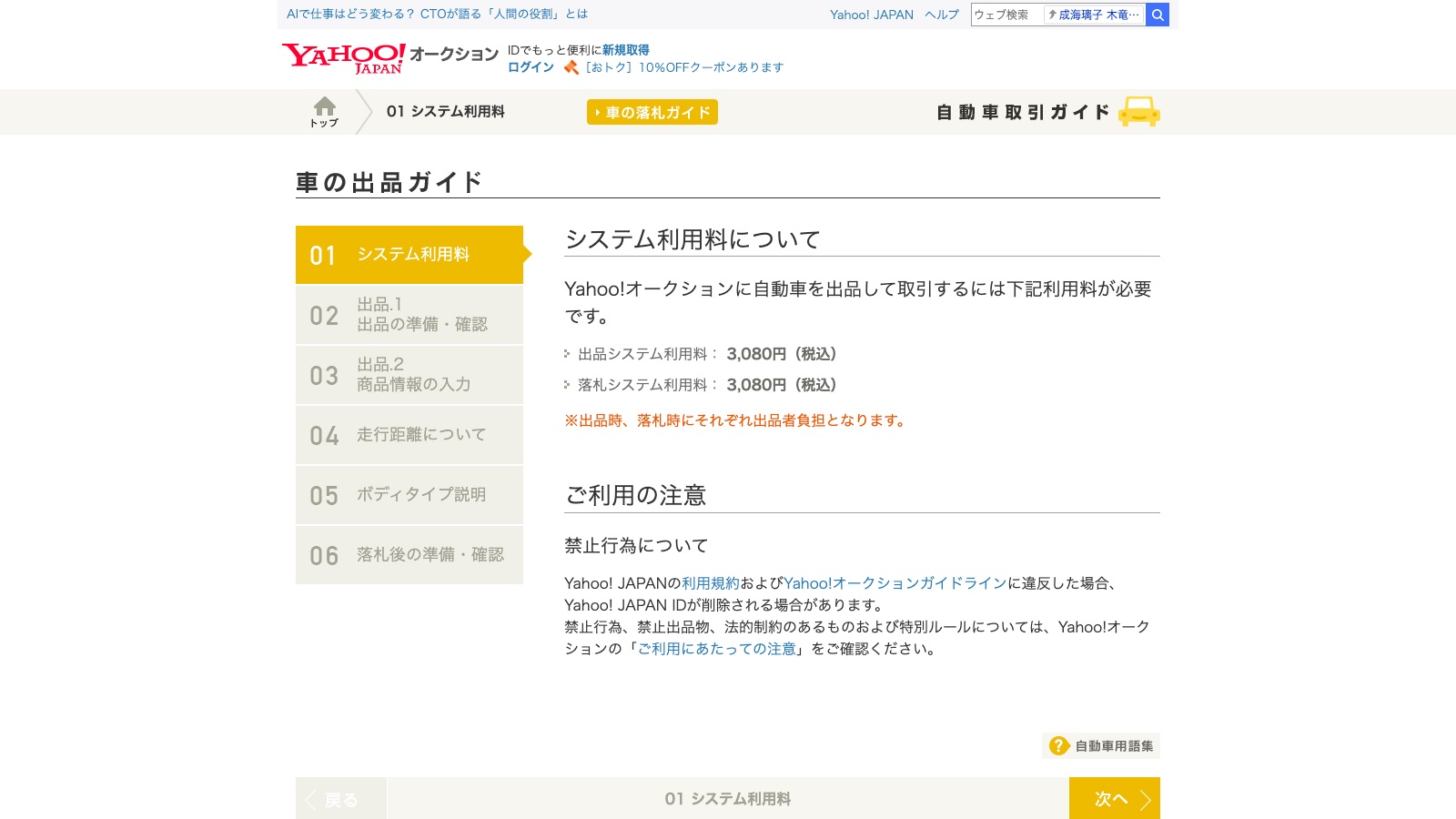1456x819 pixels.
Task: Click trending search 成海璃子 木竜 suggestion
Action: pos(1094,15)
